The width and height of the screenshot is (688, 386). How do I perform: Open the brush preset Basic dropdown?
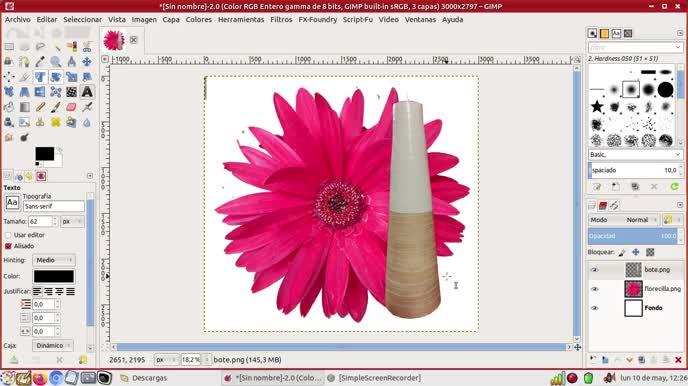635,154
